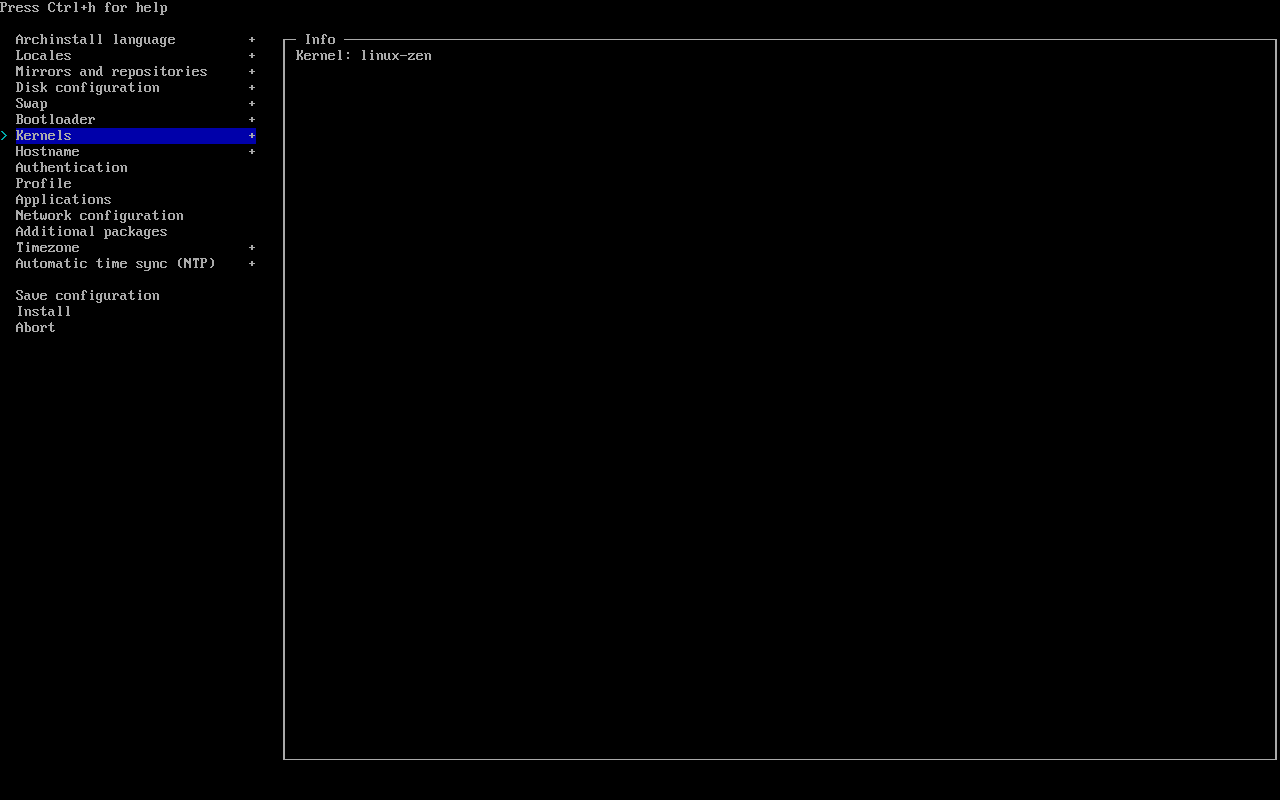Screen dimensions: 1280x800
Task: Select Automatic time sync (NTP)
Action: (x=115, y=264)
